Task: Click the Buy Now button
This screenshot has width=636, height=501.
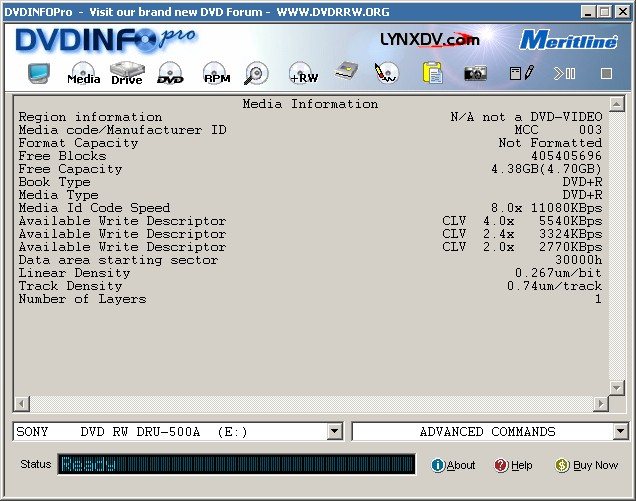Action: coord(587,465)
